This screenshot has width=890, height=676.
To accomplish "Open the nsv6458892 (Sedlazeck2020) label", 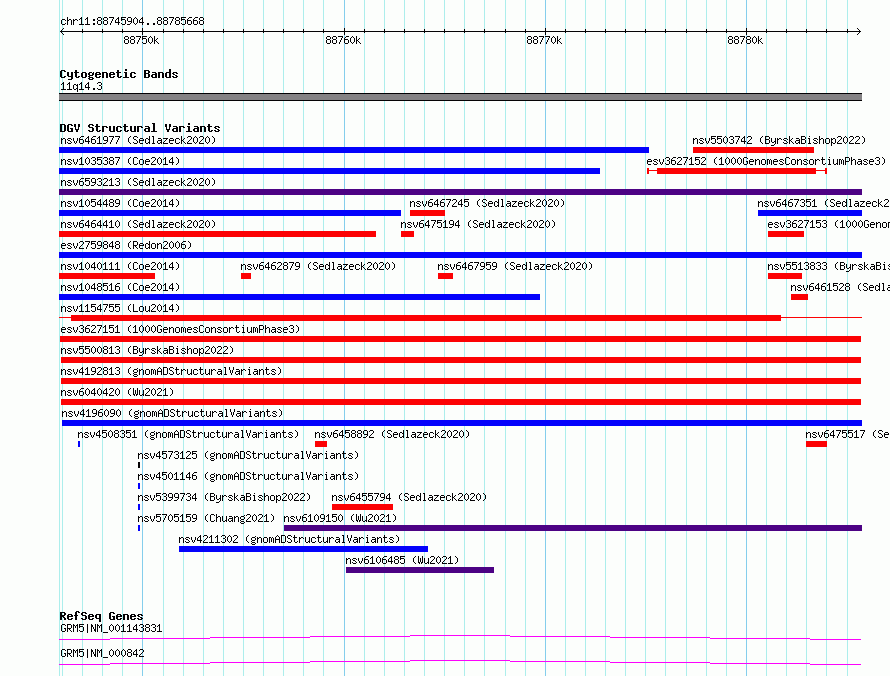I will point(392,434).
